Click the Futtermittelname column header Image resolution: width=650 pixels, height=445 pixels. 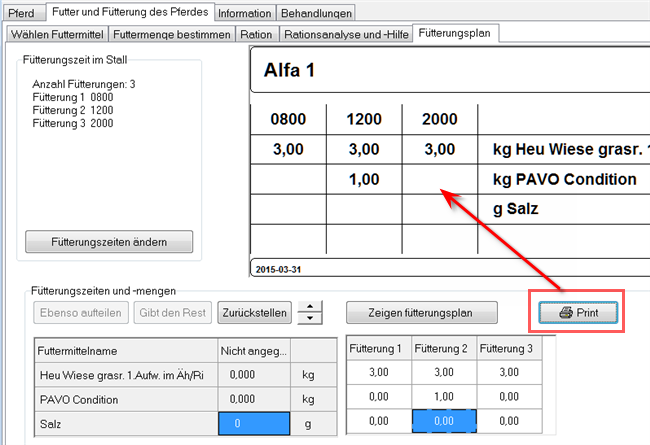126,351
